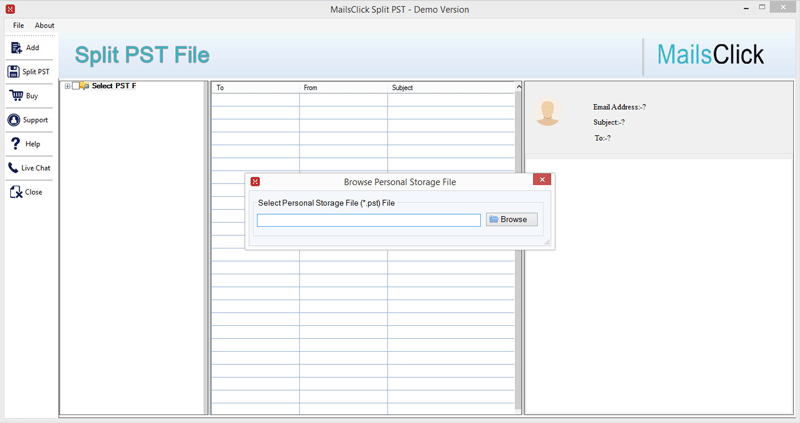
Task: Select the Split PST floppy disk icon
Action: [x=13, y=71]
